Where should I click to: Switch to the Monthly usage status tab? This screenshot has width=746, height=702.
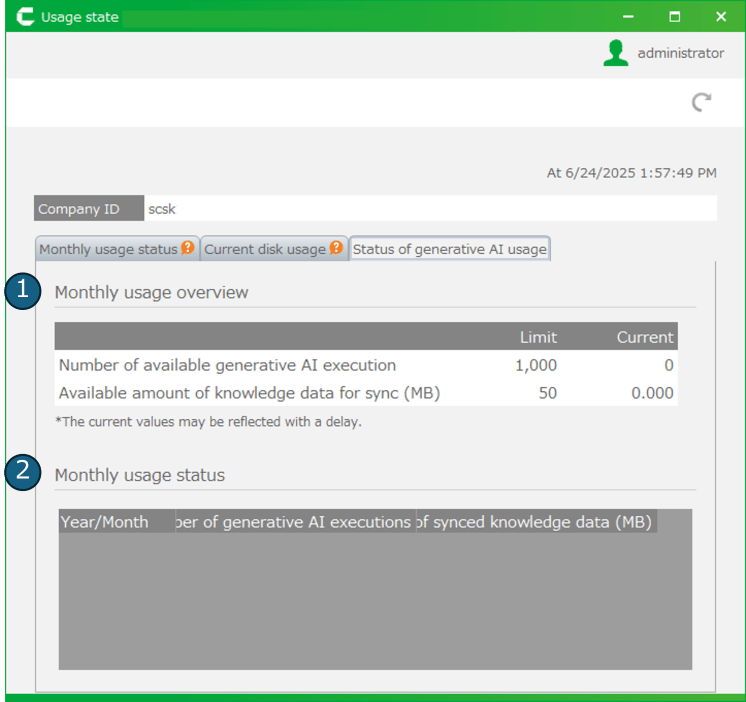(108, 249)
